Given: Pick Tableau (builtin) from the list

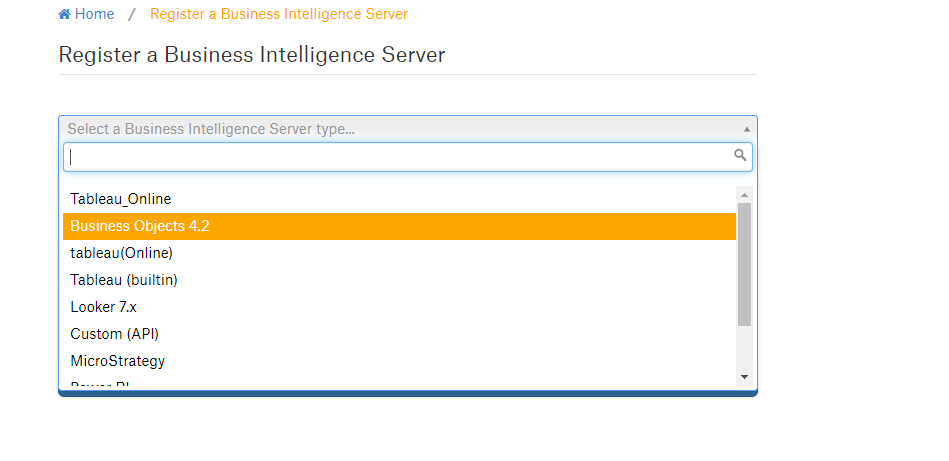Looking at the screenshot, I should (x=399, y=280).
